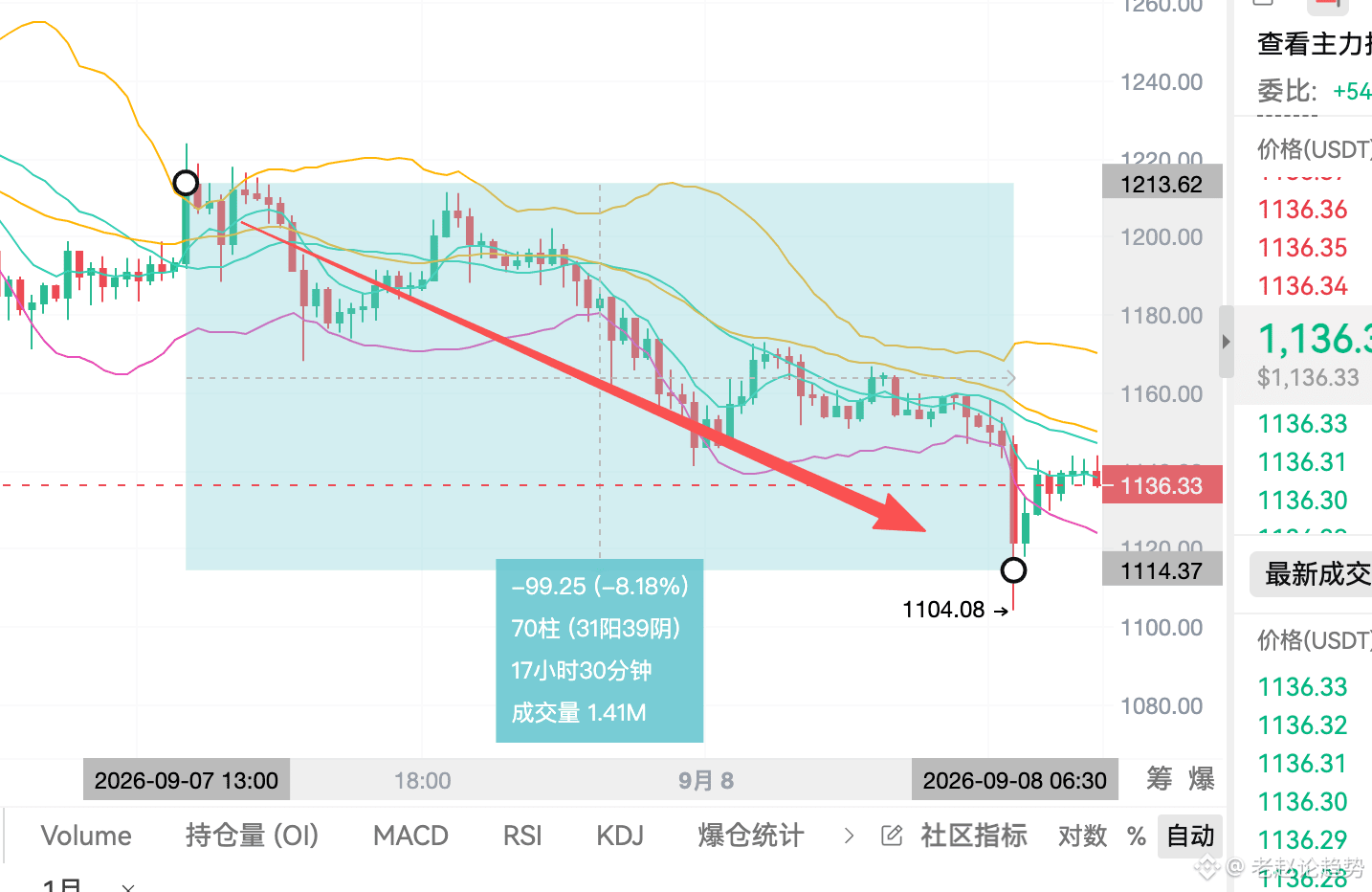Click the red downtrend arrow drawing
This screenshot has width=1372, height=892.
pos(583,375)
